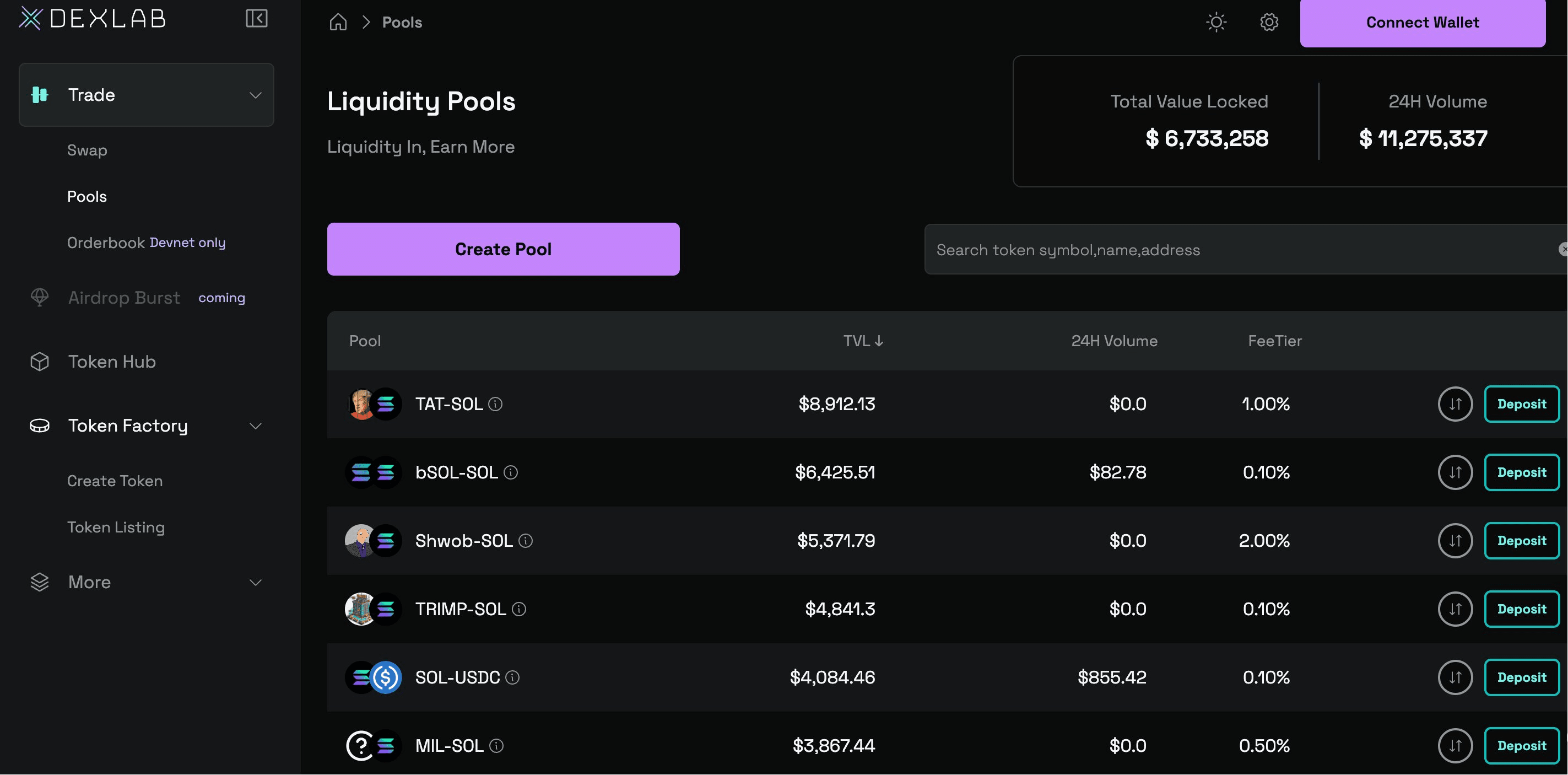Clear the token search field
The height and width of the screenshot is (775, 1568).
pyautogui.click(x=1562, y=249)
